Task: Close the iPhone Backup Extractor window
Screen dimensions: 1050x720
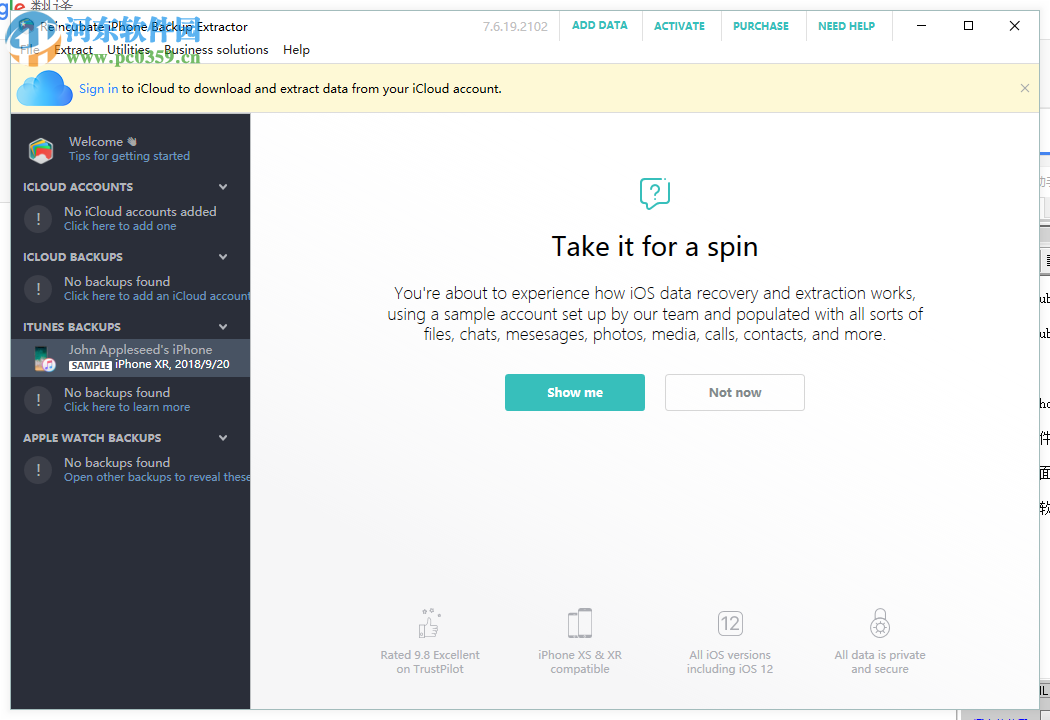Action: [x=1015, y=26]
